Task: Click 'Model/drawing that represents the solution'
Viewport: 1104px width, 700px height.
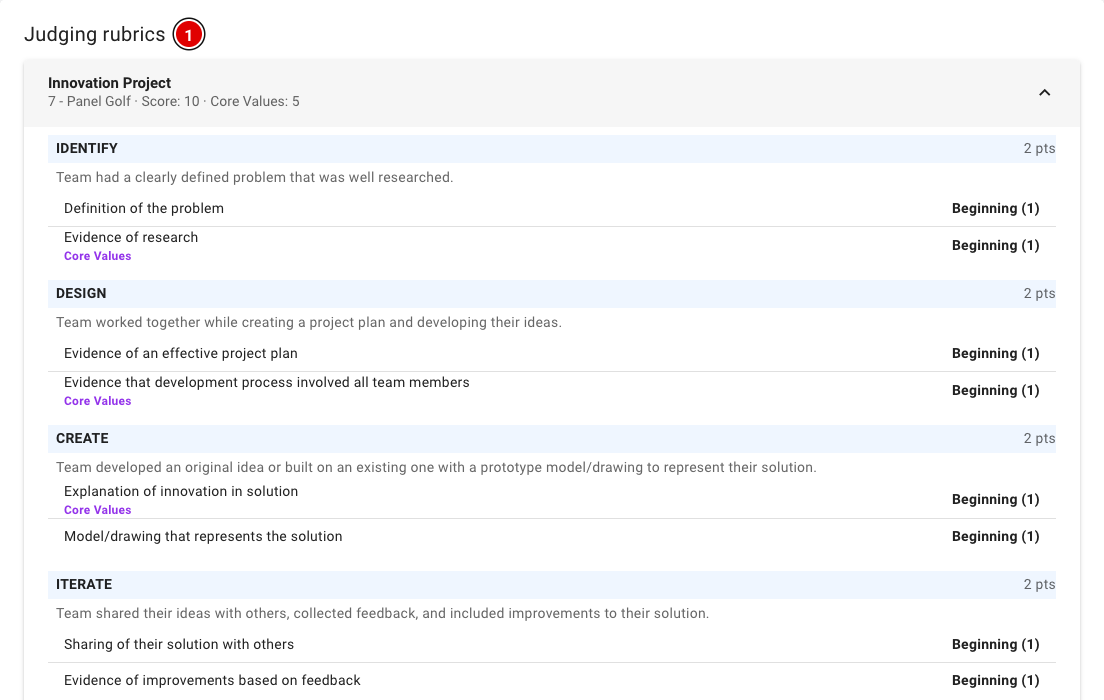Action: (x=203, y=537)
